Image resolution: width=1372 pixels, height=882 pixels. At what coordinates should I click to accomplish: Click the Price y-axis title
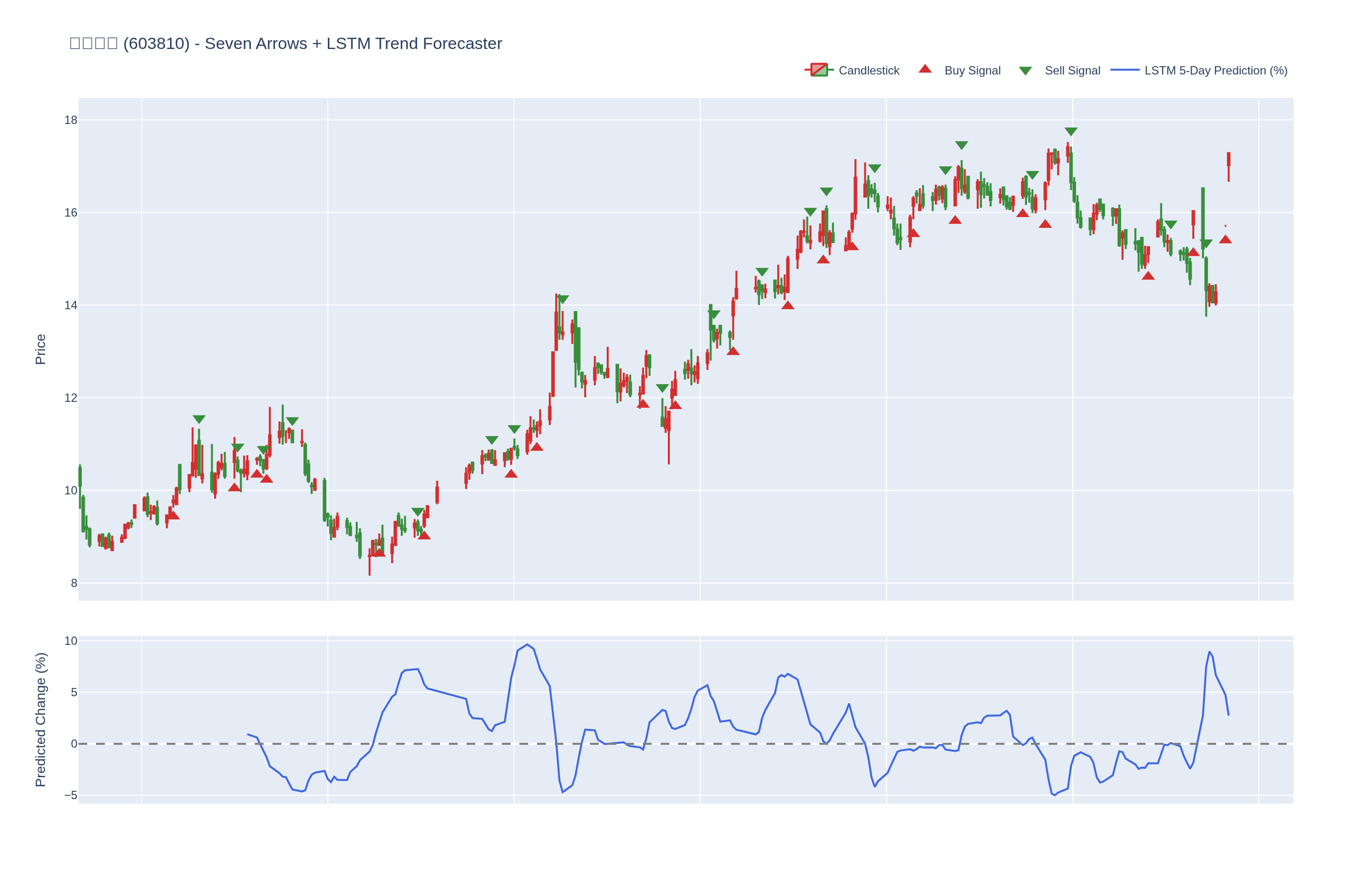(x=40, y=349)
